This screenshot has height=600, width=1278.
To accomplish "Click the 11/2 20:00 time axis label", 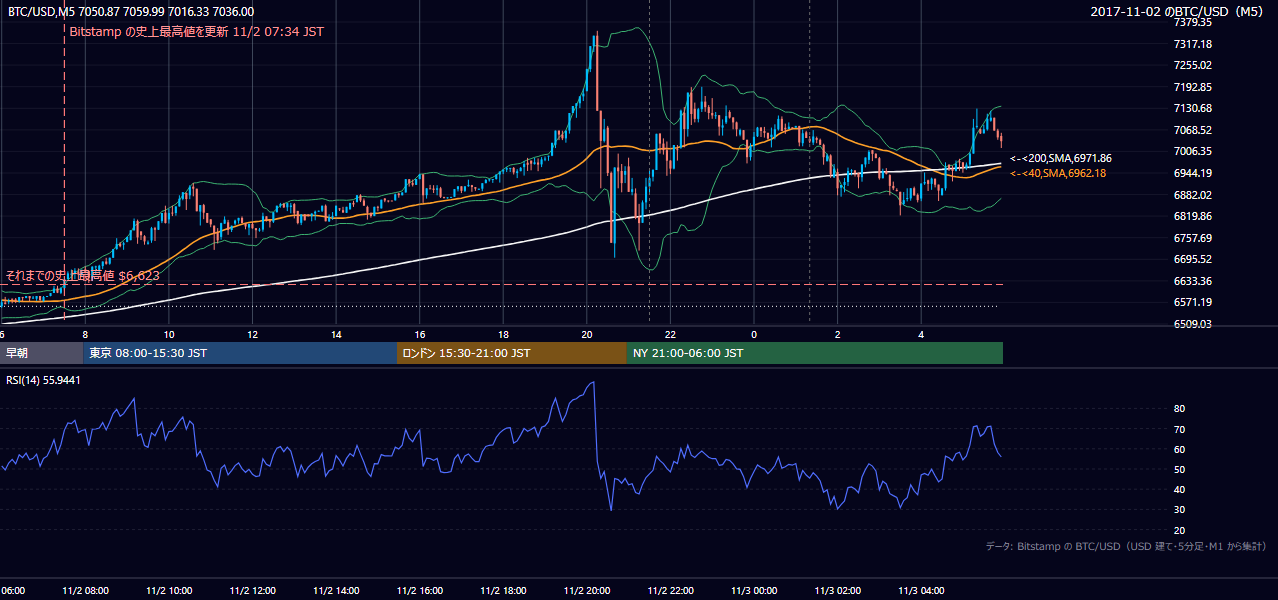I will click(x=587, y=590).
